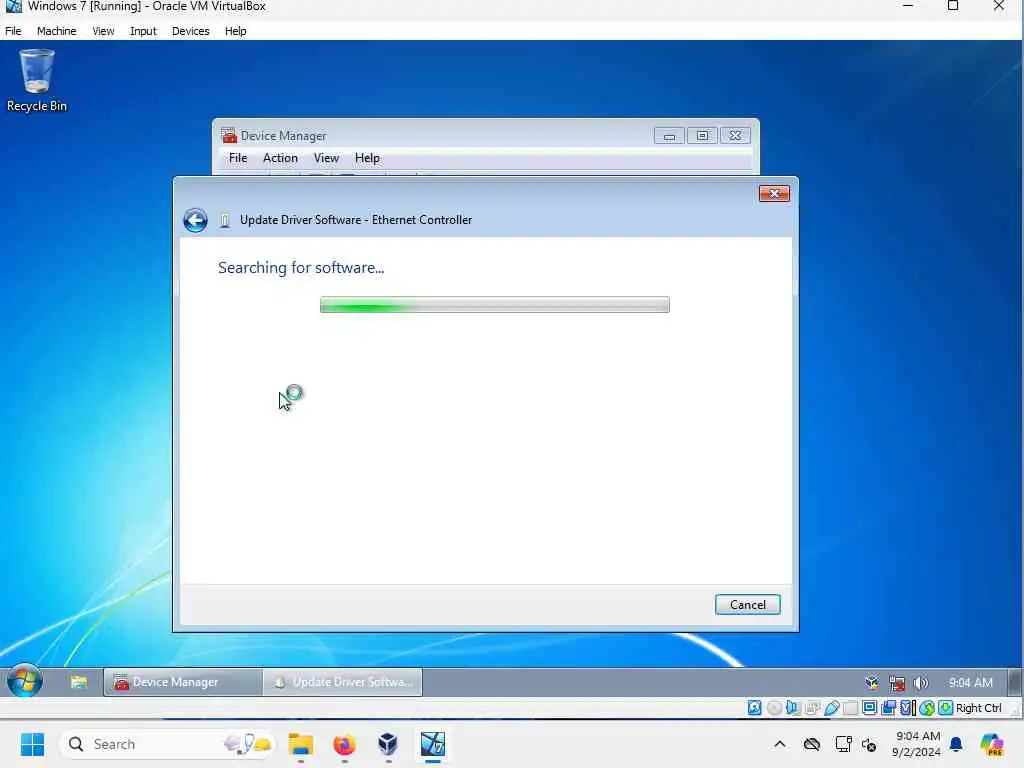The width and height of the screenshot is (1024, 768).
Task: Open Device Manager Help menu
Action: 367,158
